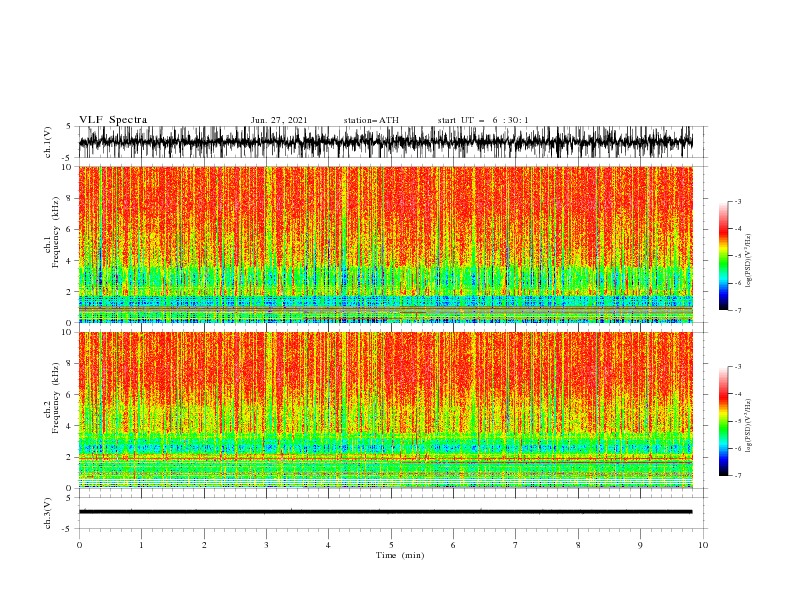Click the ch.1 color bar log(PSD) label
This screenshot has width=792, height=612.
(x=749, y=261)
